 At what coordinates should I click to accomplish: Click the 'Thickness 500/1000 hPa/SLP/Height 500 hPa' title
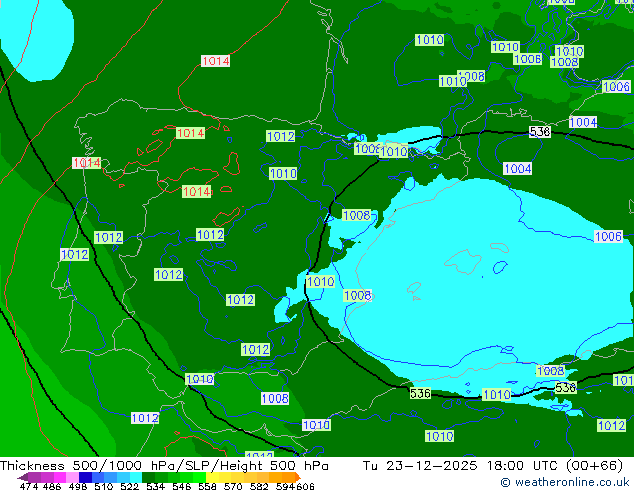coord(164,465)
